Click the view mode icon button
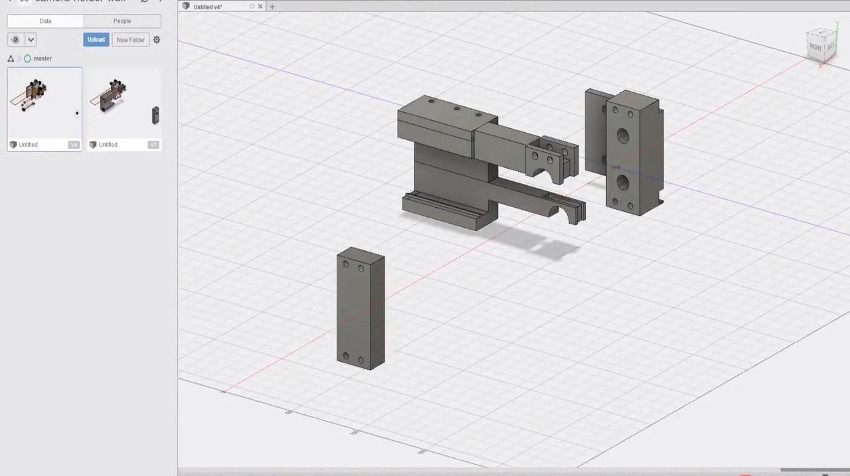Screen dimensions: 850x476 tap(15, 40)
